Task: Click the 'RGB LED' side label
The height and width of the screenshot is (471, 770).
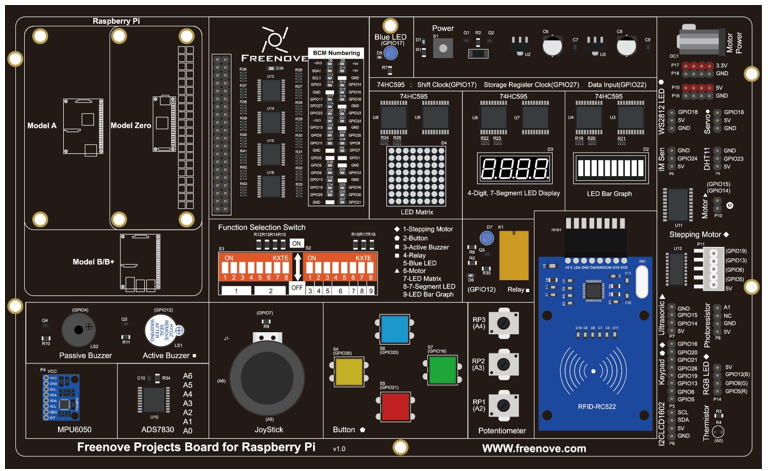Action: tap(706, 378)
